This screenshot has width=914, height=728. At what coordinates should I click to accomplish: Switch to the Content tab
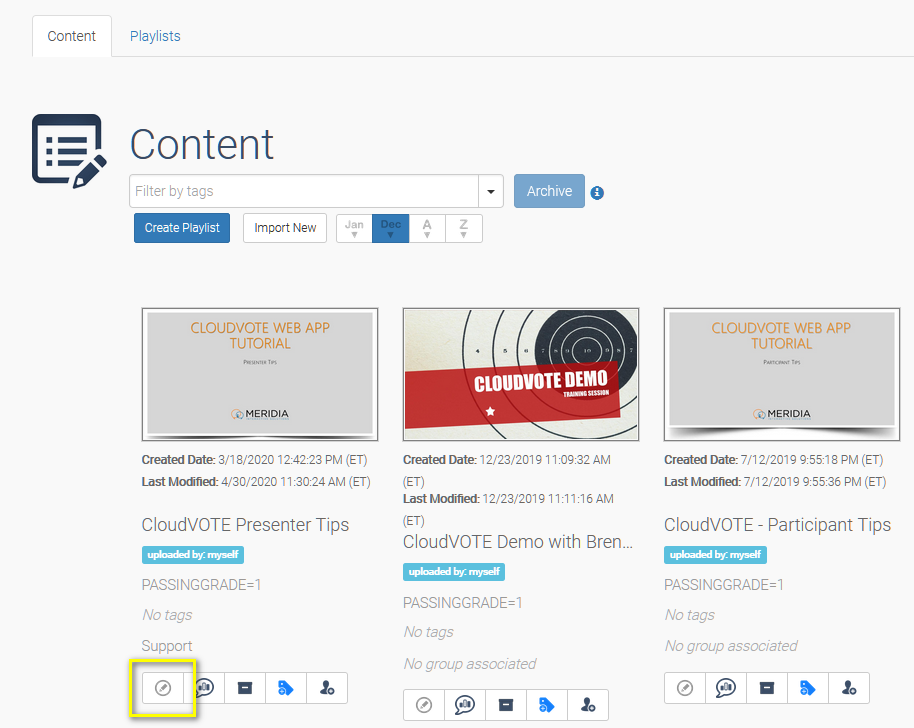72,36
